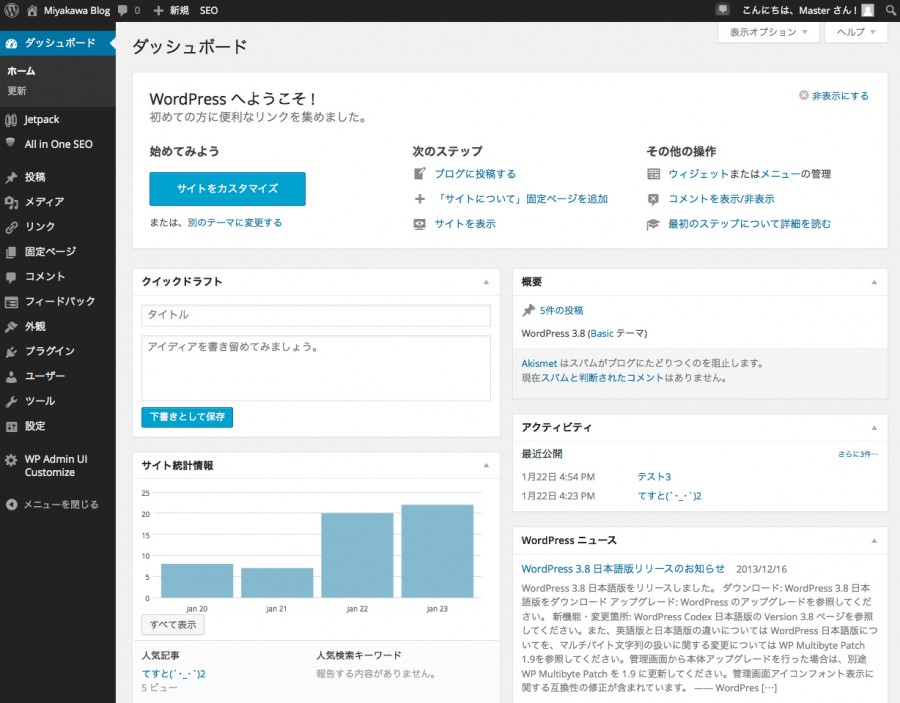The width and height of the screenshot is (900, 703).
Task: Click the タイトル input field
Action: (316, 315)
